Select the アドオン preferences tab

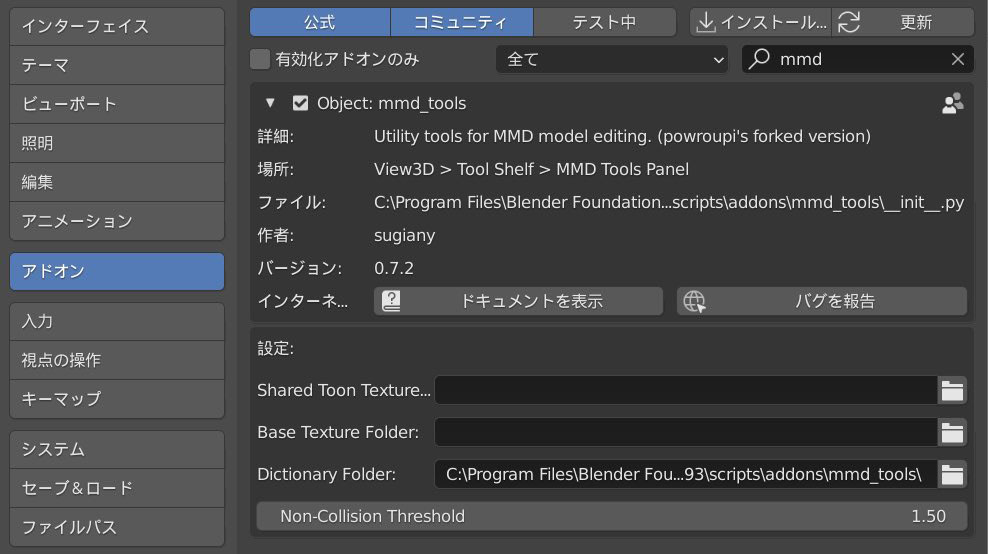click(x=117, y=272)
